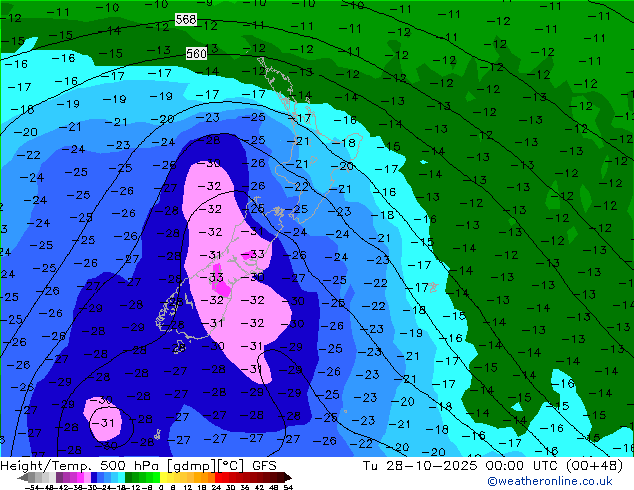The width and height of the screenshot is (634, 490).
Task: Click the -31 value inside the small closed contour
Action: click(104, 423)
